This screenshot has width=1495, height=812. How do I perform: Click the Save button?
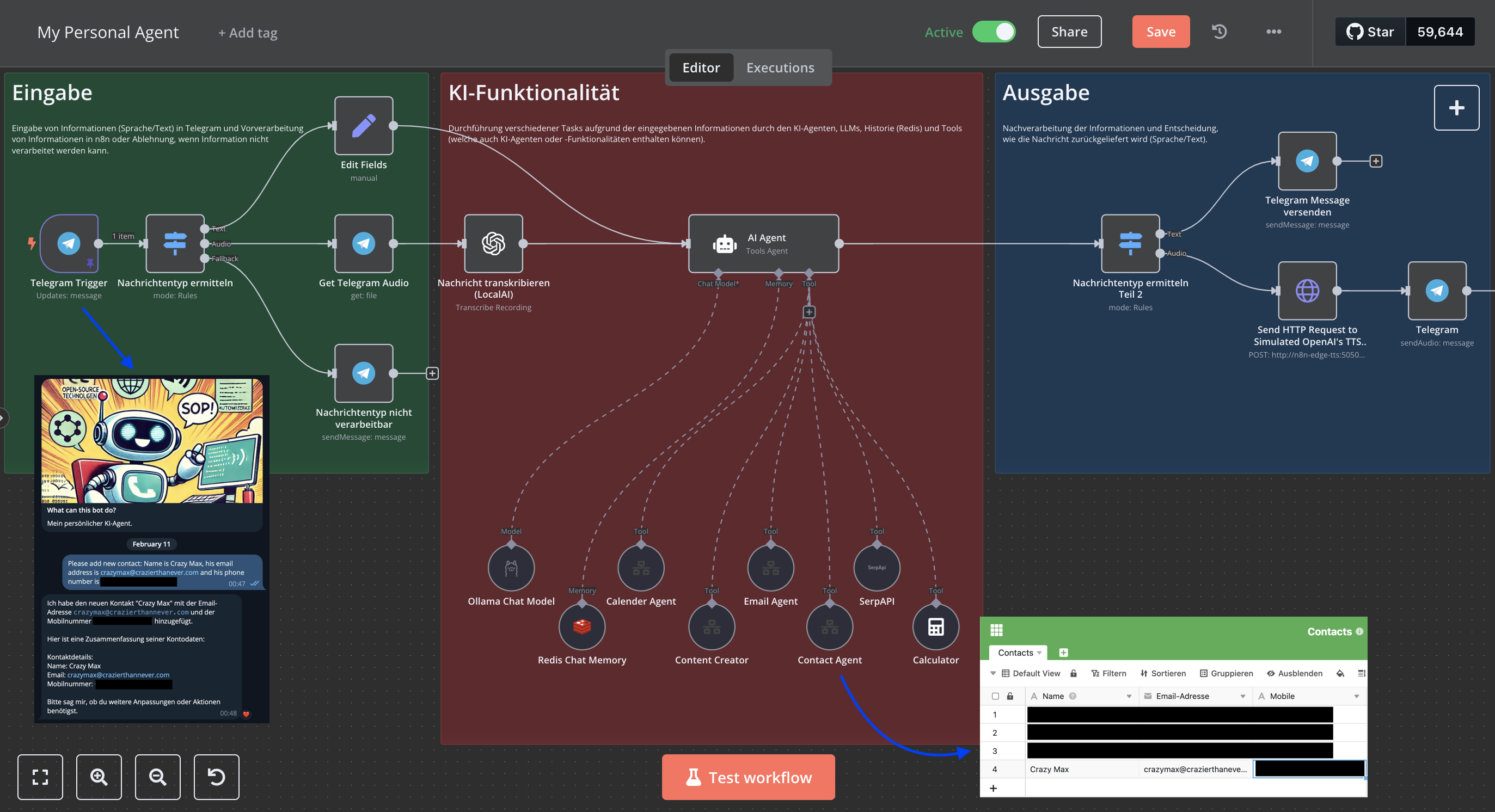(x=1160, y=32)
